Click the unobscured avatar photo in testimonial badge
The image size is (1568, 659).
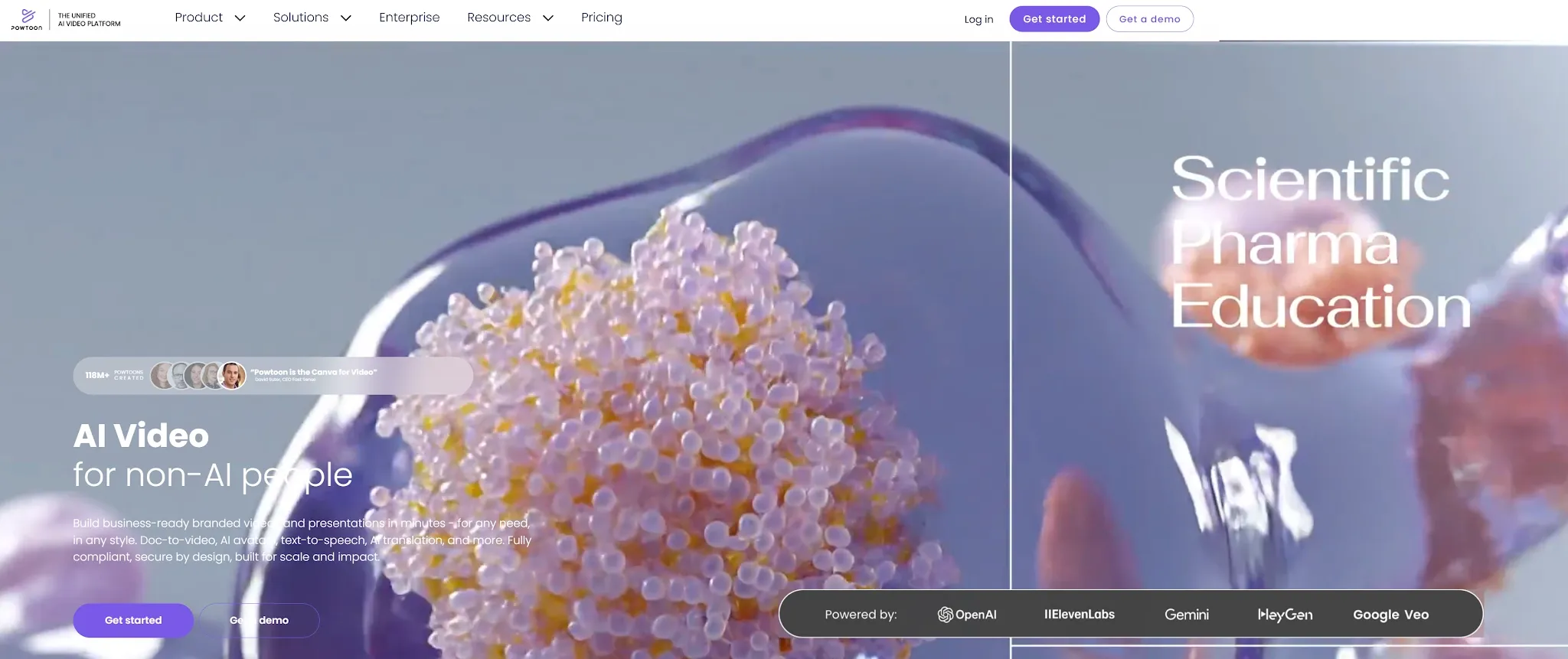(232, 376)
